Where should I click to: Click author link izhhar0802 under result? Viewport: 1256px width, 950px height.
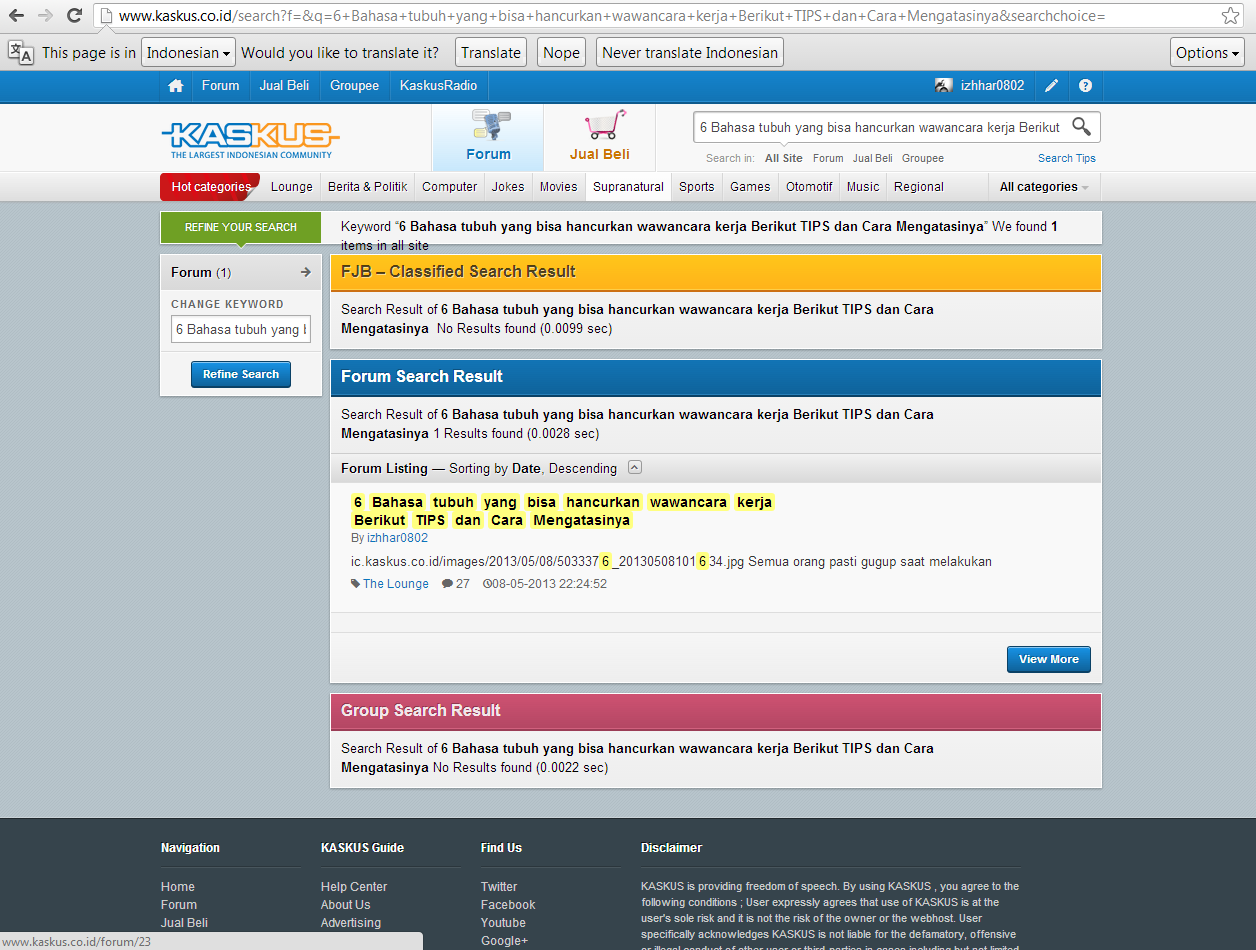point(397,538)
